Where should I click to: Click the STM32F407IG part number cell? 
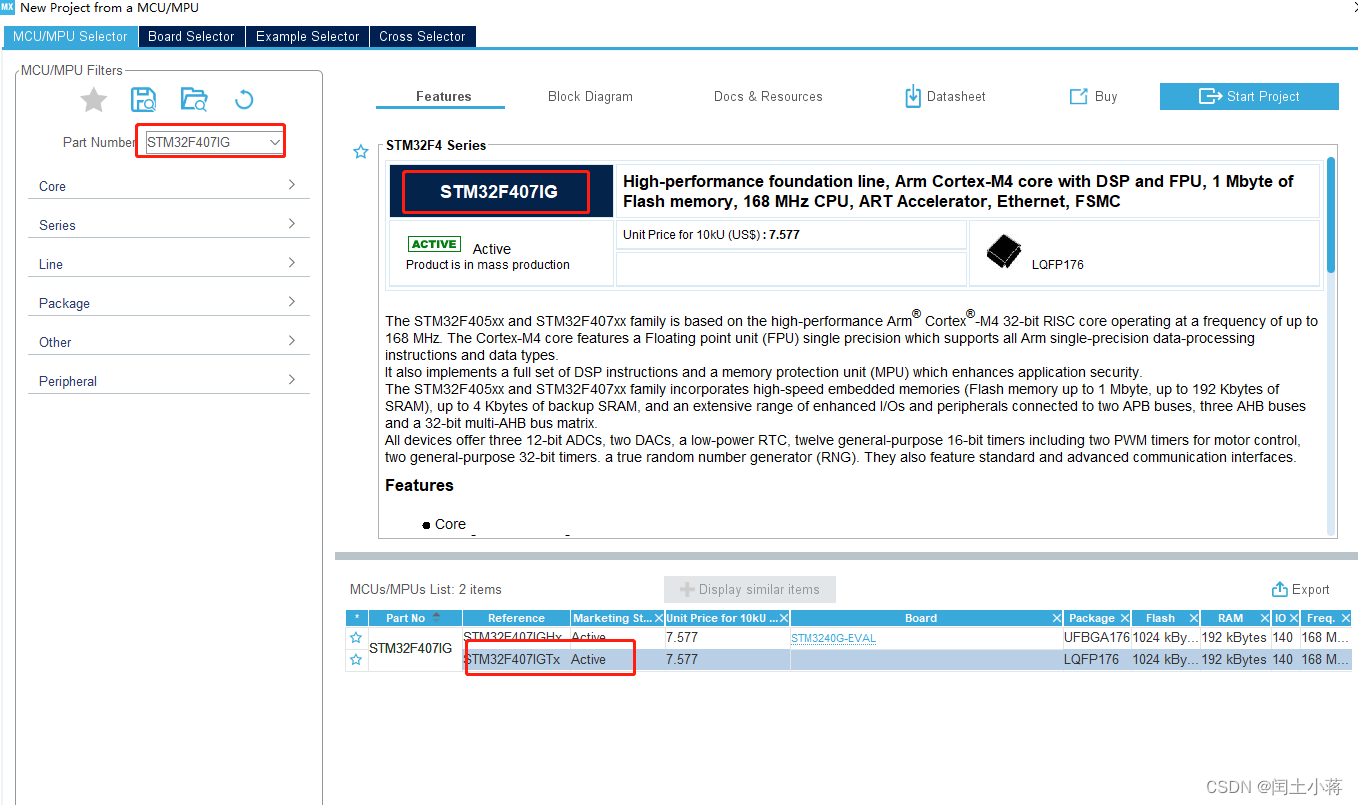pyautogui.click(x=415, y=648)
